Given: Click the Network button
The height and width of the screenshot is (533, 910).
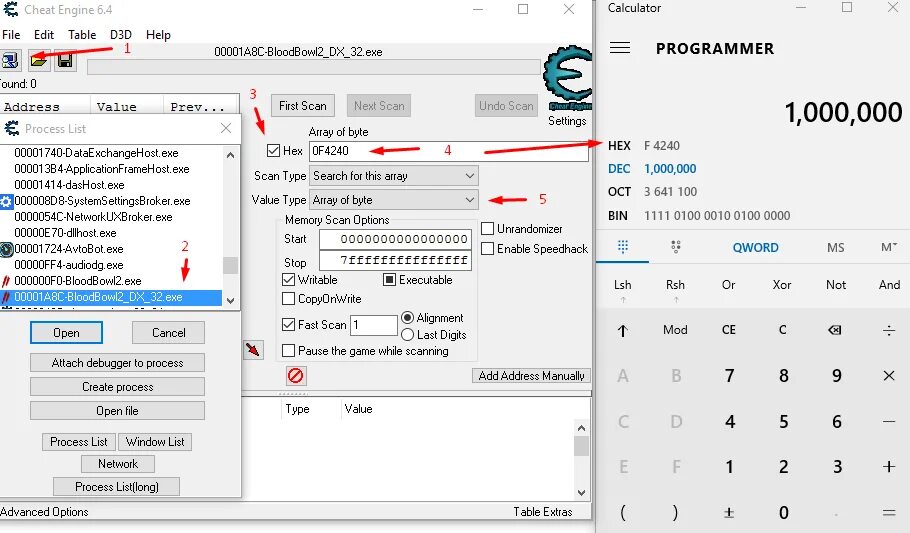Looking at the screenshot, I should tap(118, 464).
